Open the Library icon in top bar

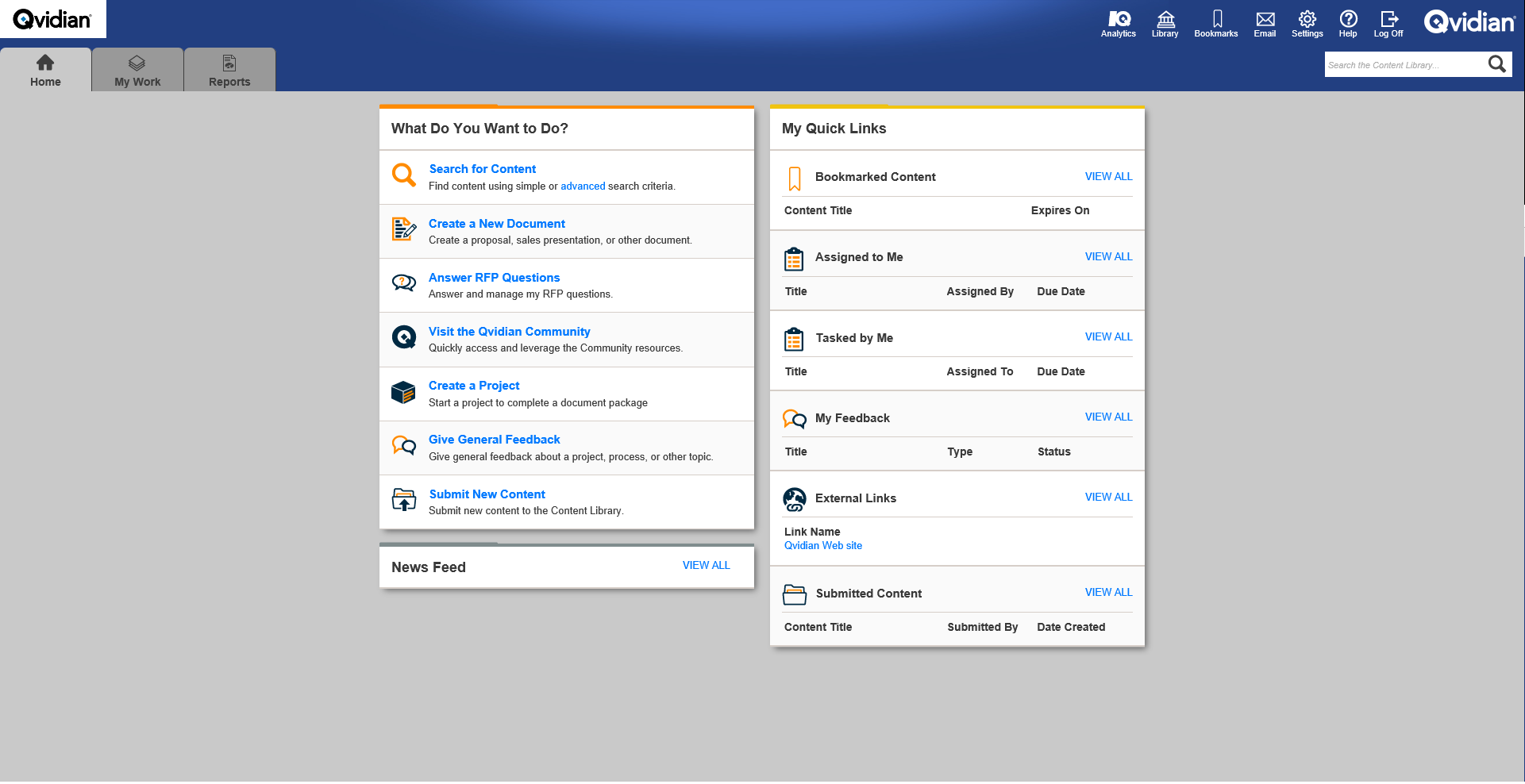tap(1165, 24)
